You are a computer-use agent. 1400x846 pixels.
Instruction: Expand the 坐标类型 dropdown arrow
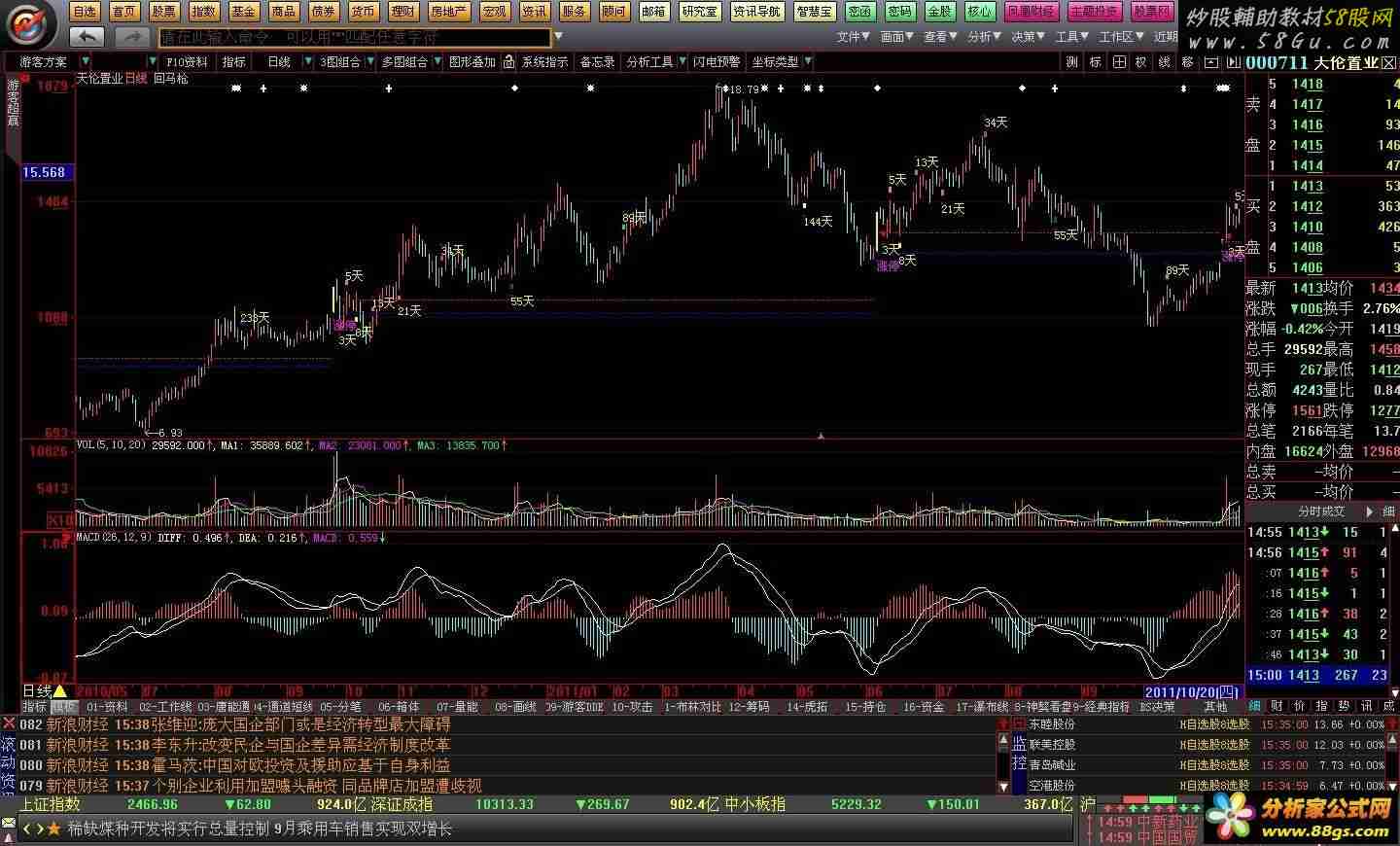click(809, 61)
